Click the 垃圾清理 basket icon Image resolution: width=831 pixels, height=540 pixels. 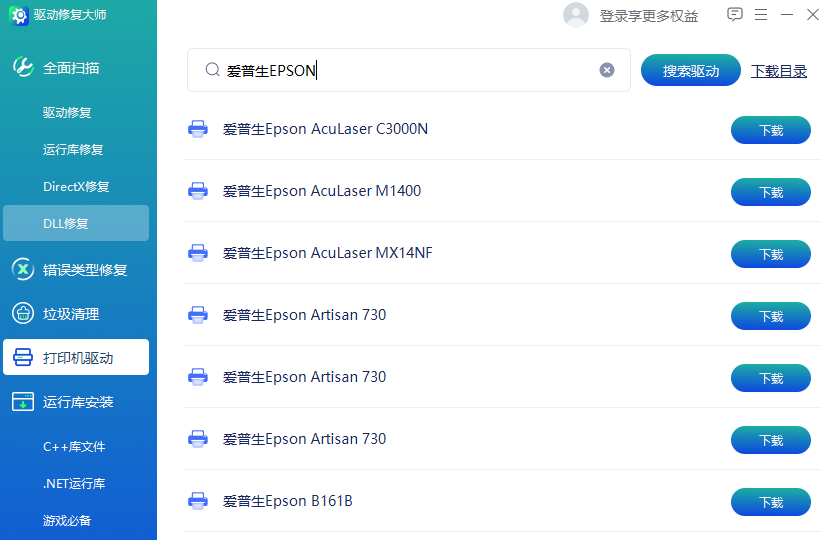[23, 313]
